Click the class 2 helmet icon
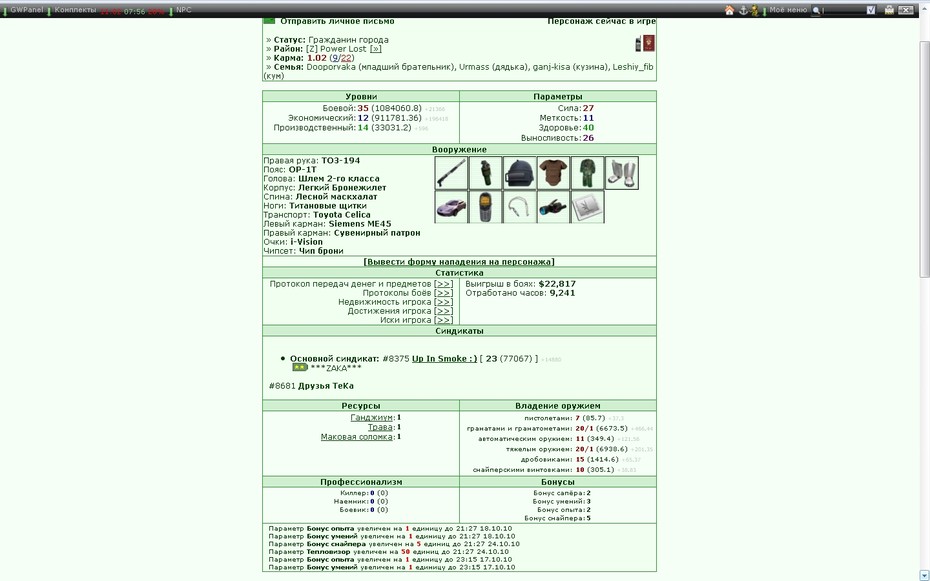The width and height of the screenshot is (930, 581). point(520,173)
